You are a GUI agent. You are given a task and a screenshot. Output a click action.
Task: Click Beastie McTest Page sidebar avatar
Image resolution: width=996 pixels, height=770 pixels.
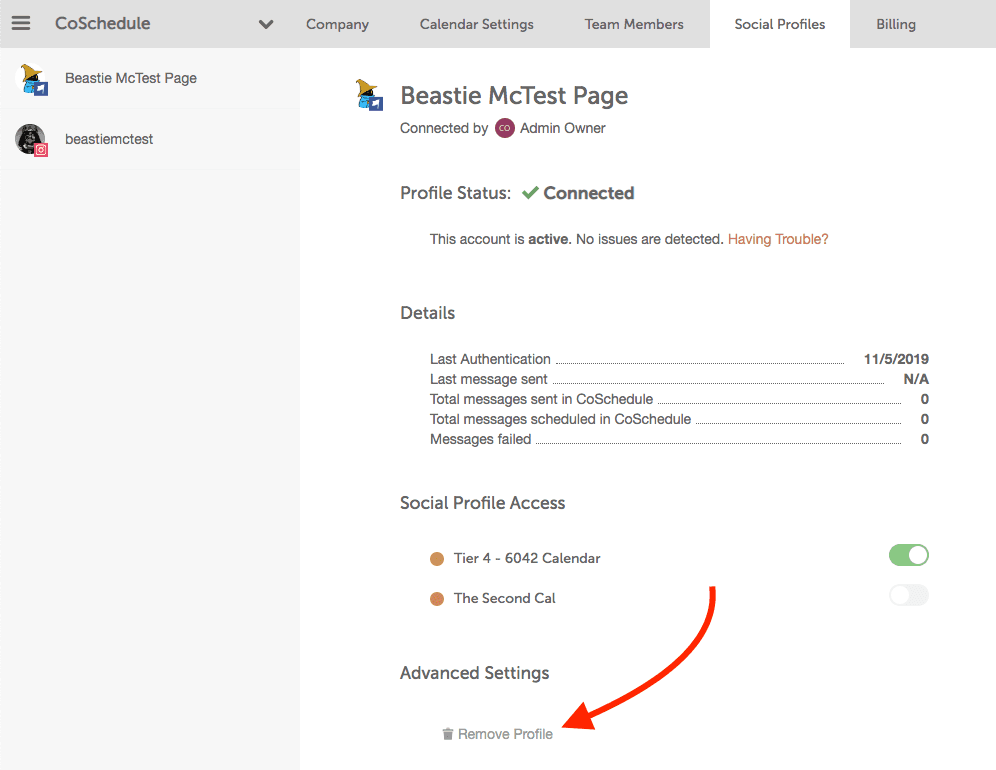pos(32,79)
